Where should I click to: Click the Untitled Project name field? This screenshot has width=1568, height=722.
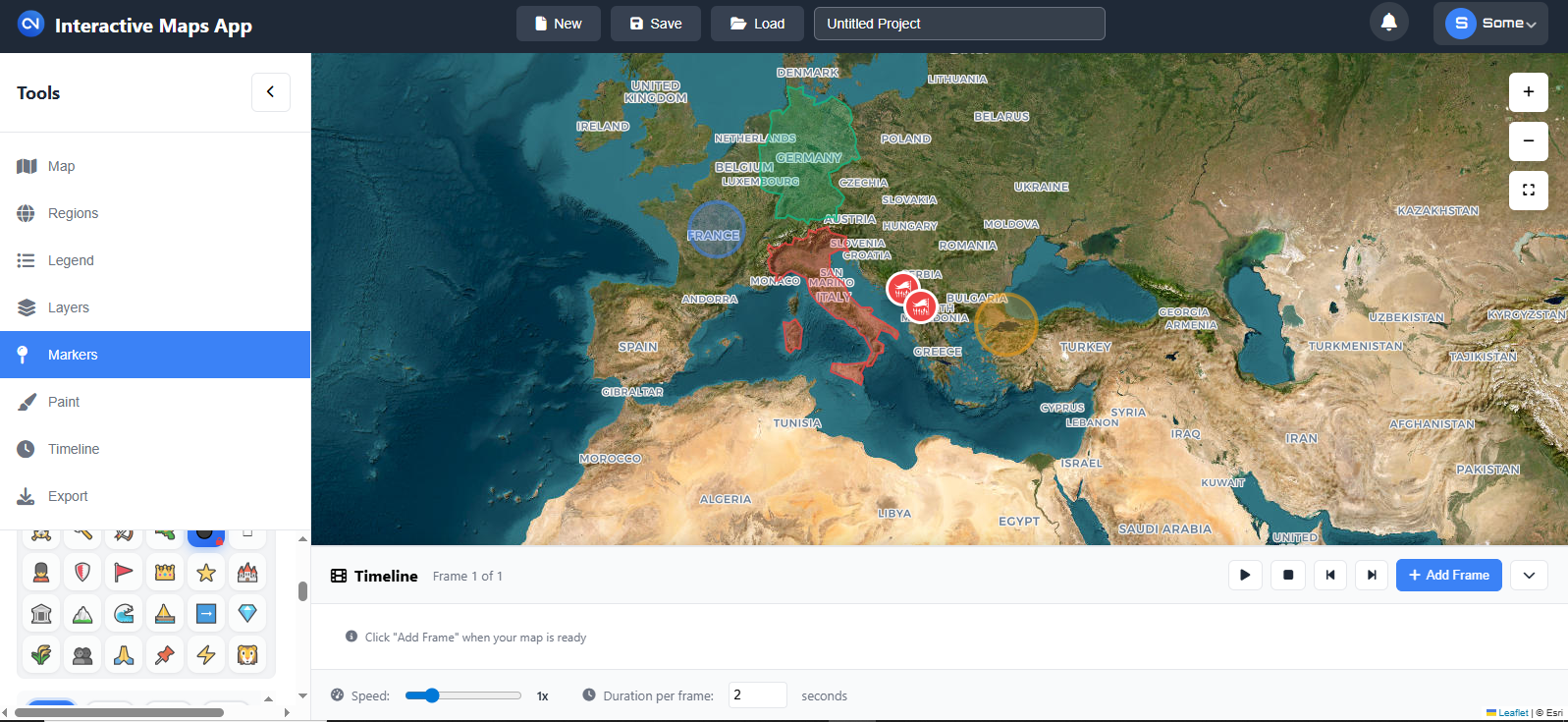(x=958, y=24)
